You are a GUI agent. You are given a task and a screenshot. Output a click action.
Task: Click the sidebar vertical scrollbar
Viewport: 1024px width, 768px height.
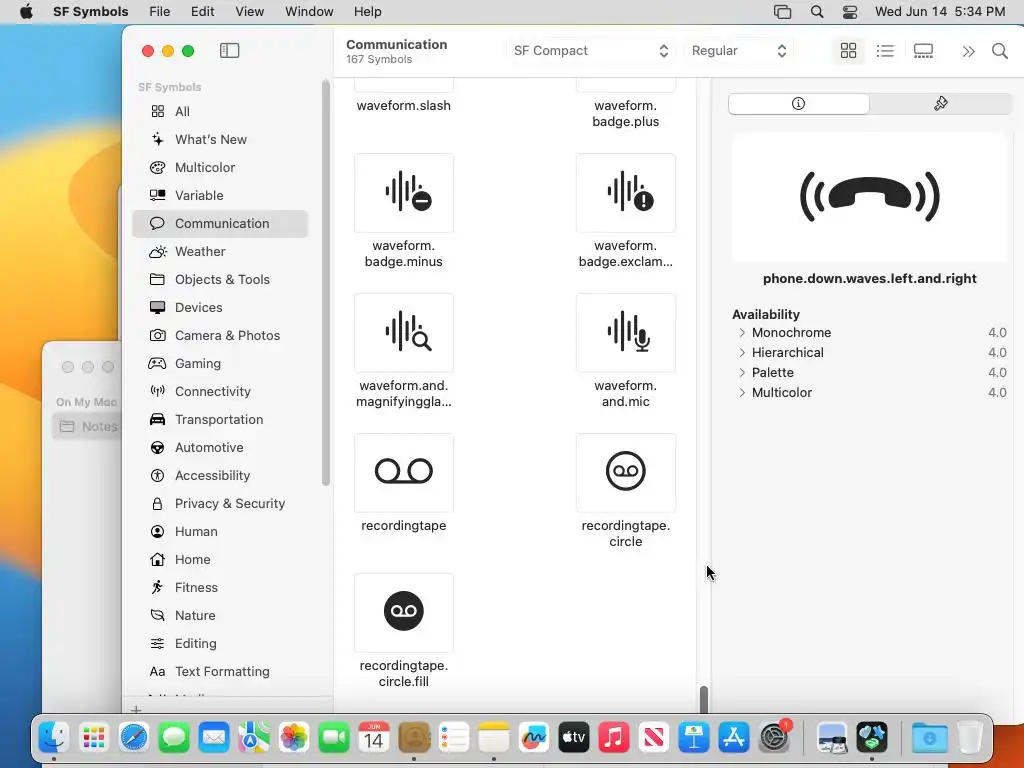326,283
